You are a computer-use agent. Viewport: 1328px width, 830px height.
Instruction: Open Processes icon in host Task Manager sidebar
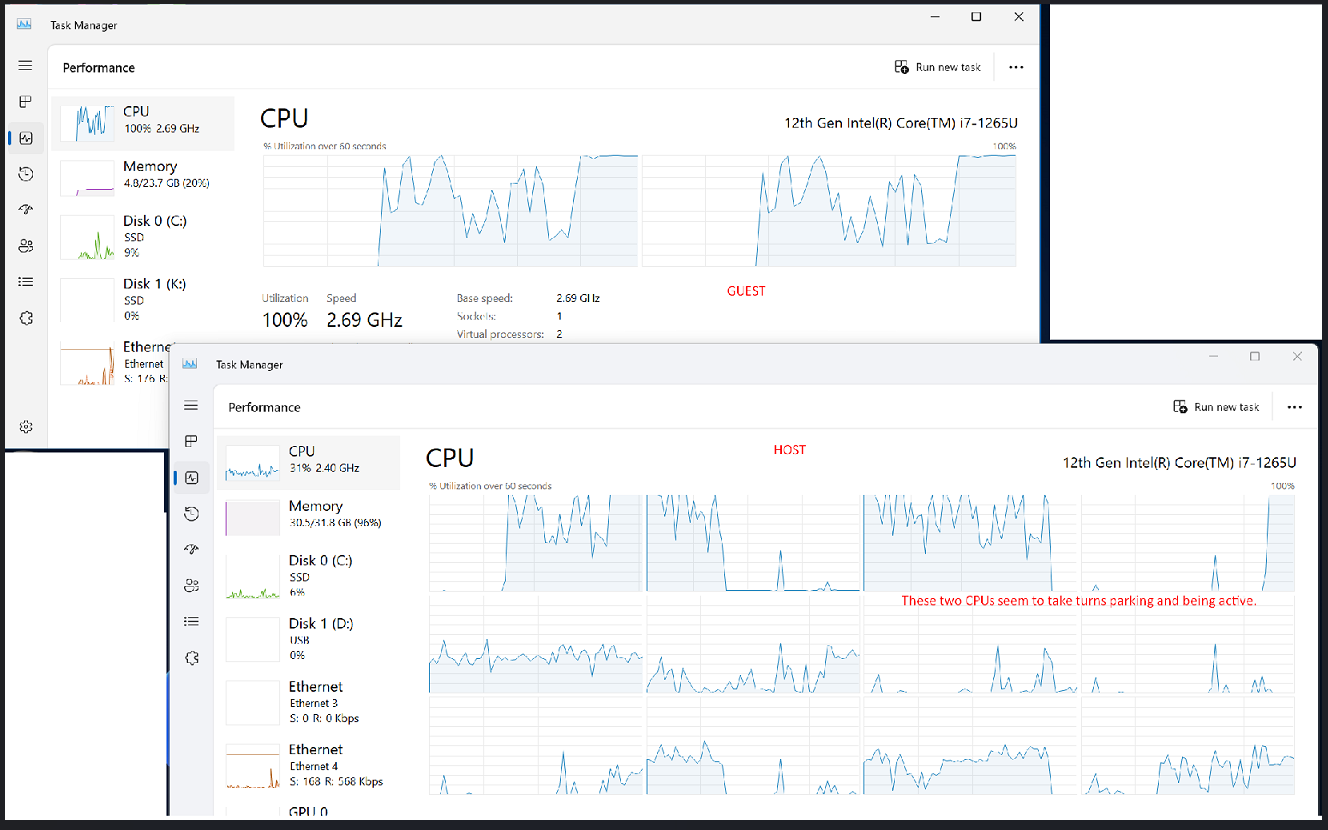point(191,442)
